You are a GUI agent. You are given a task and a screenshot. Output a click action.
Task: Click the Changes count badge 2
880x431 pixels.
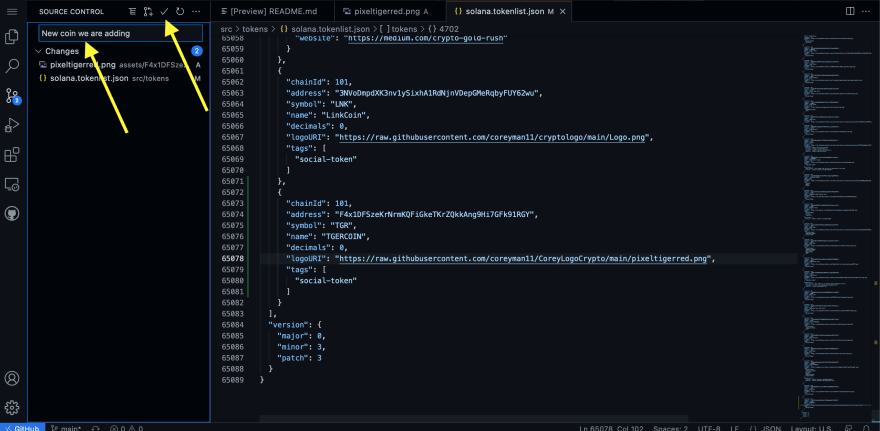tap(196, 51)
